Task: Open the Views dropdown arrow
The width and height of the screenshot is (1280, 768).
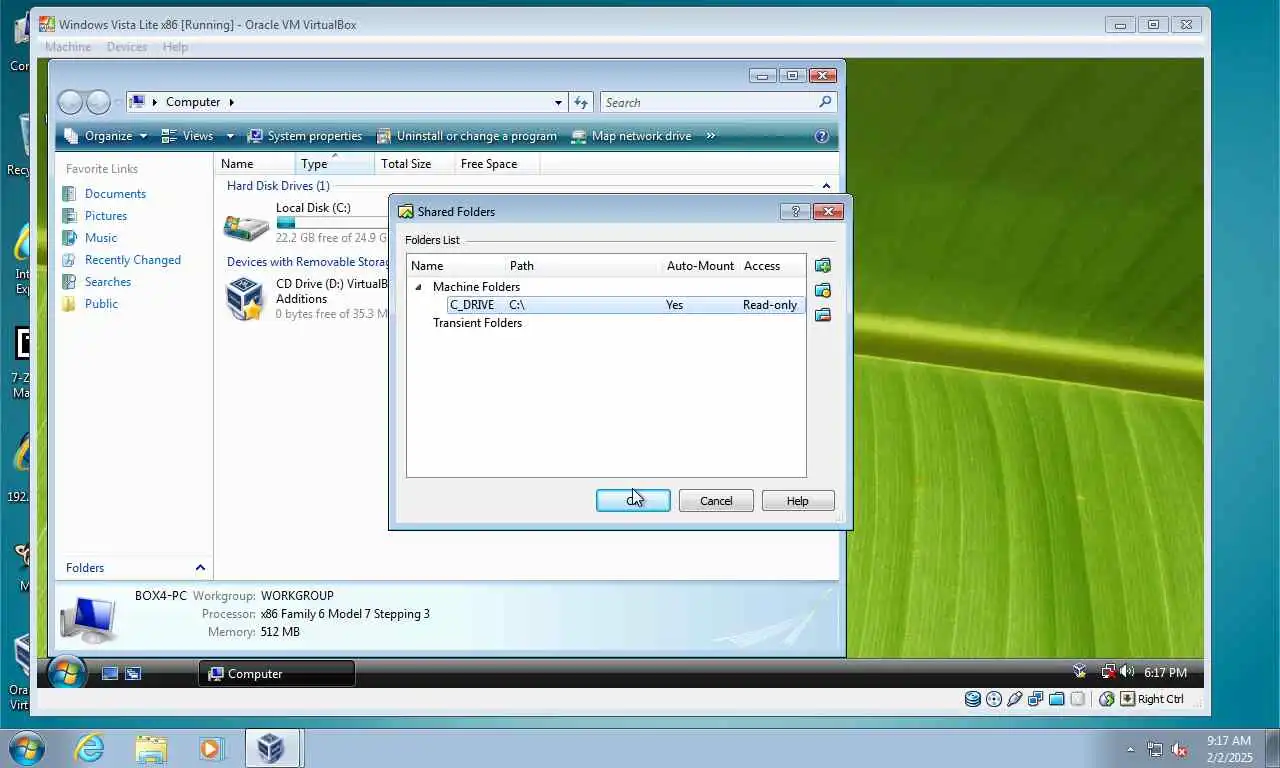Action: pyautogui.click(x=230, y=136)
